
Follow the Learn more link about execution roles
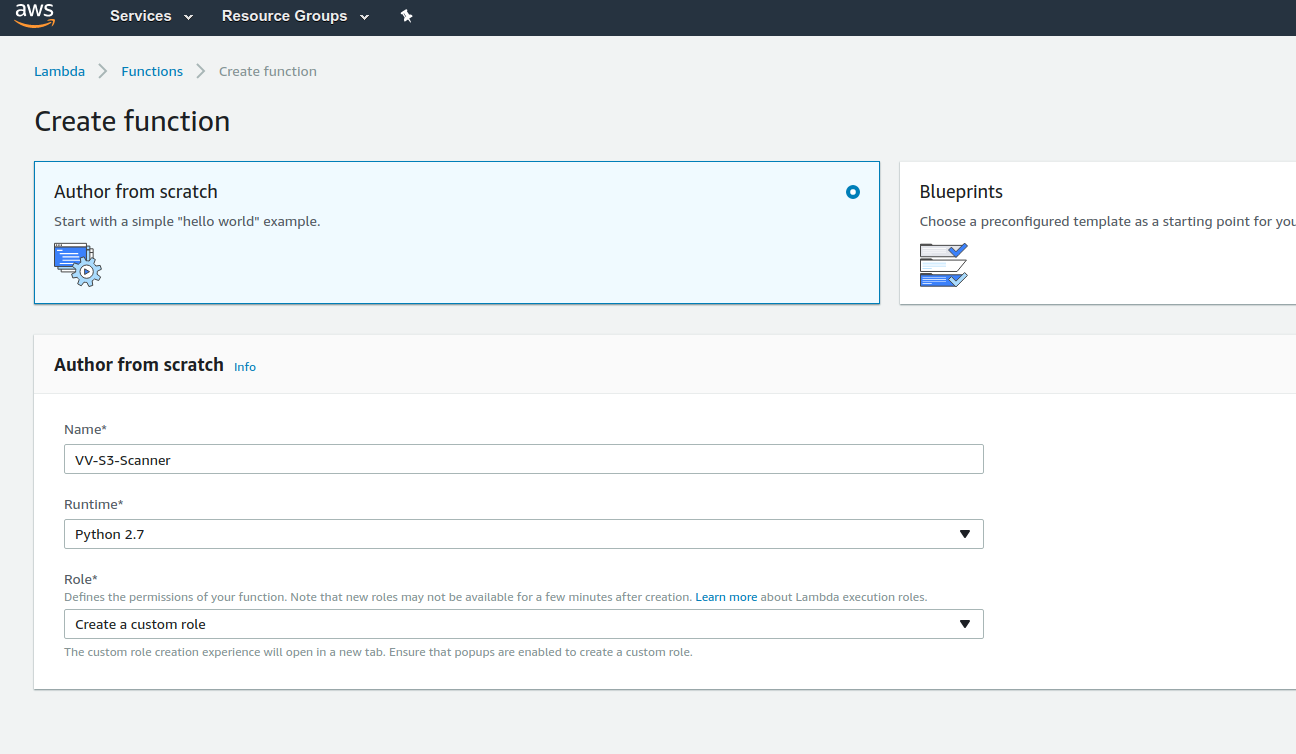tap(726, 597)
